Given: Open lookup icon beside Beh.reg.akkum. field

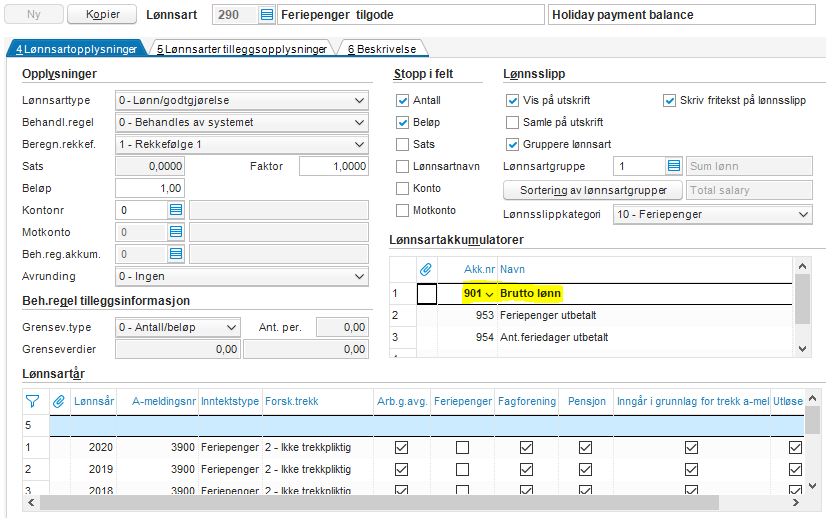Looking at the screenshot, I should (x=176, y=254).
